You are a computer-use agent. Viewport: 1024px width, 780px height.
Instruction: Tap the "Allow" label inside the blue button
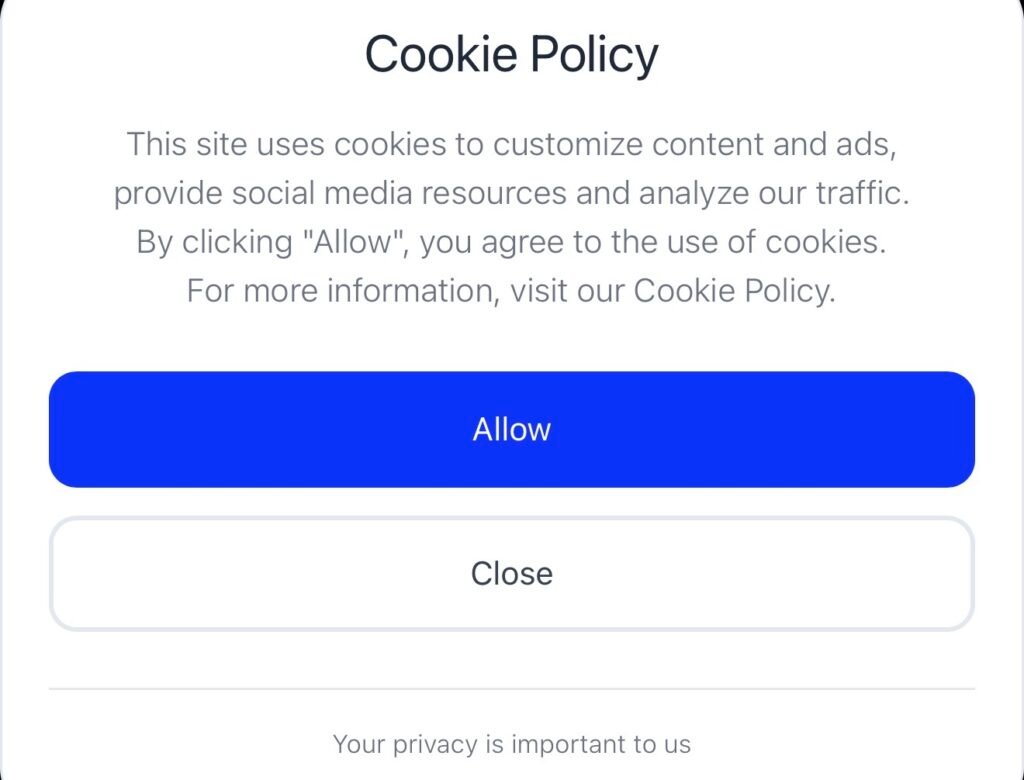pyautogui.click(x=511, y=429)
